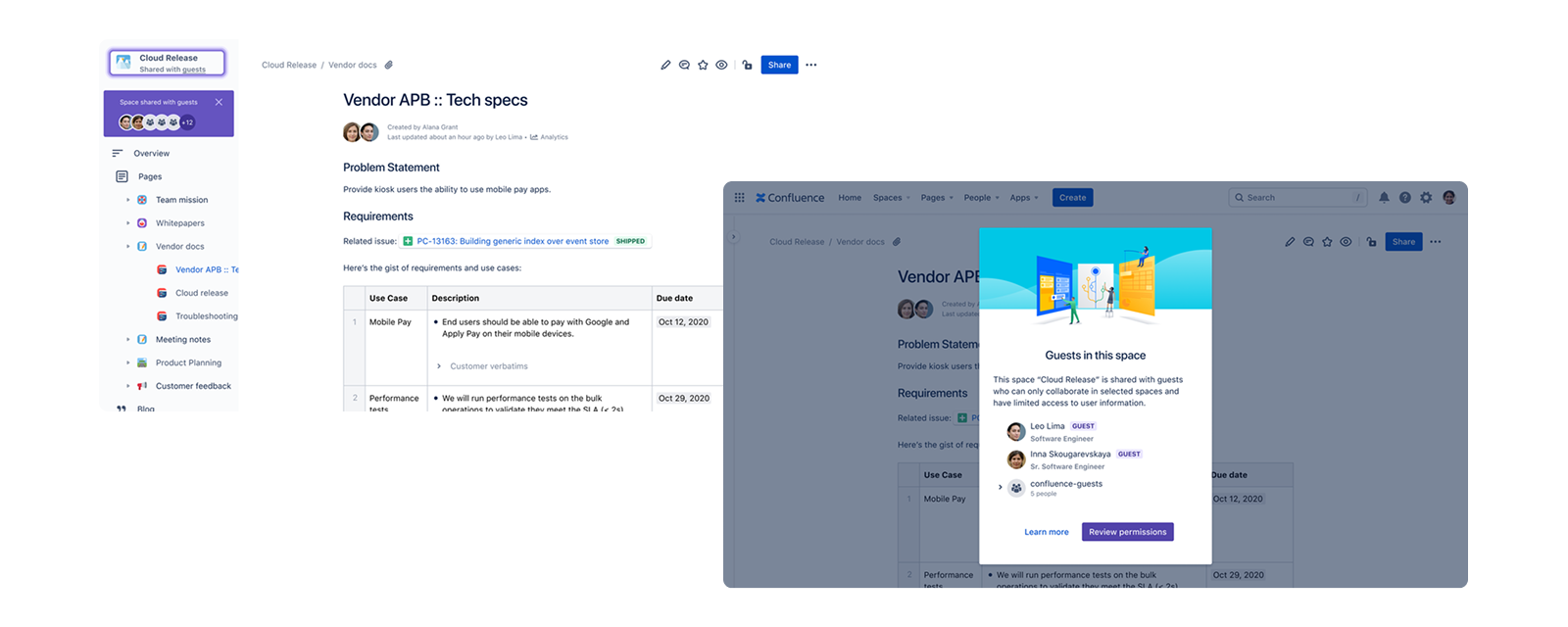Open the Apps dropdown menu
The width and height of the screenshot is (1568, 627).
(1023, 198)
